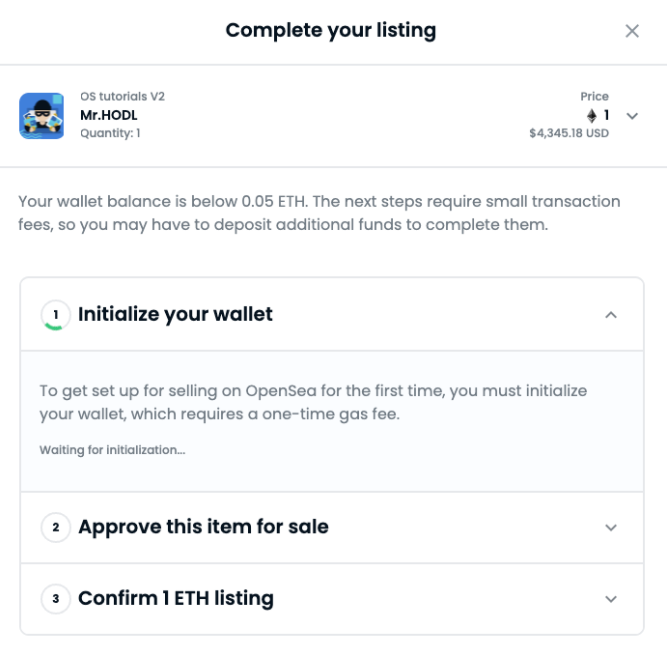The width and height of the screenshot is (667, 653).
Task: Close the Complete your listing dialog
Action: click(x=632, y=31)
